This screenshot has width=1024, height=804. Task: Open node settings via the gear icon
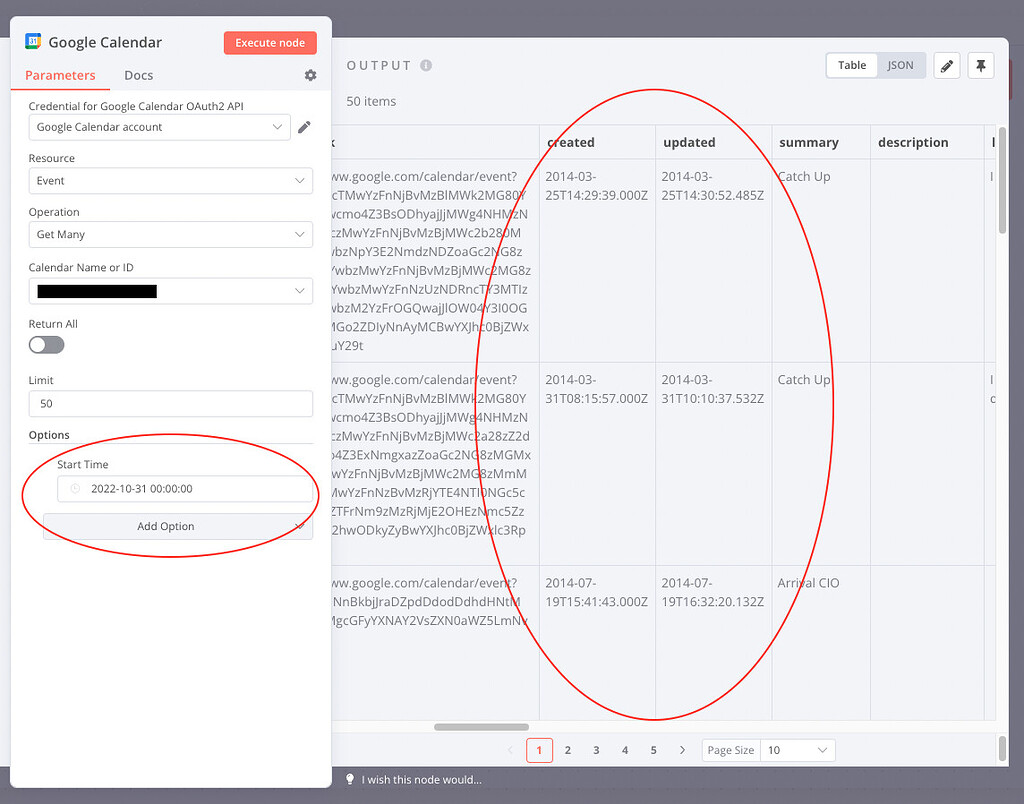[x=310, y=75]
